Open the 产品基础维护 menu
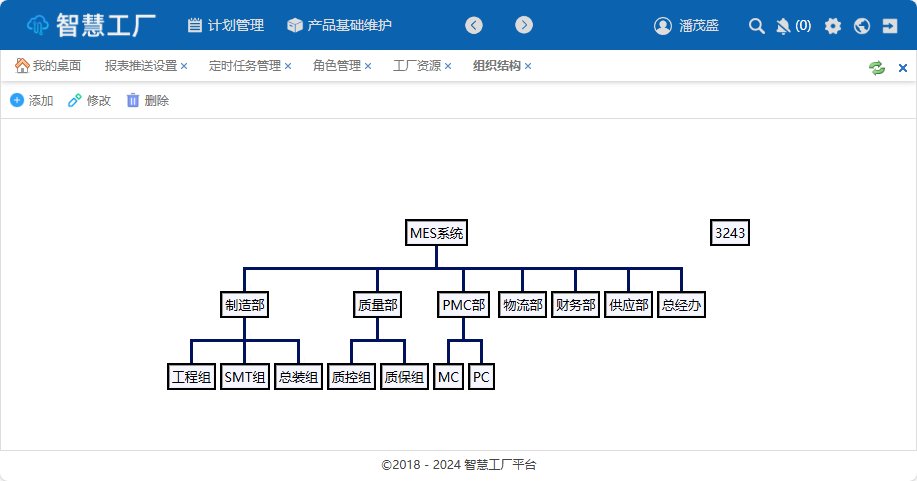The width and height of the screenshot is (917, 481). pyautogui.click(x=339, y=25)
